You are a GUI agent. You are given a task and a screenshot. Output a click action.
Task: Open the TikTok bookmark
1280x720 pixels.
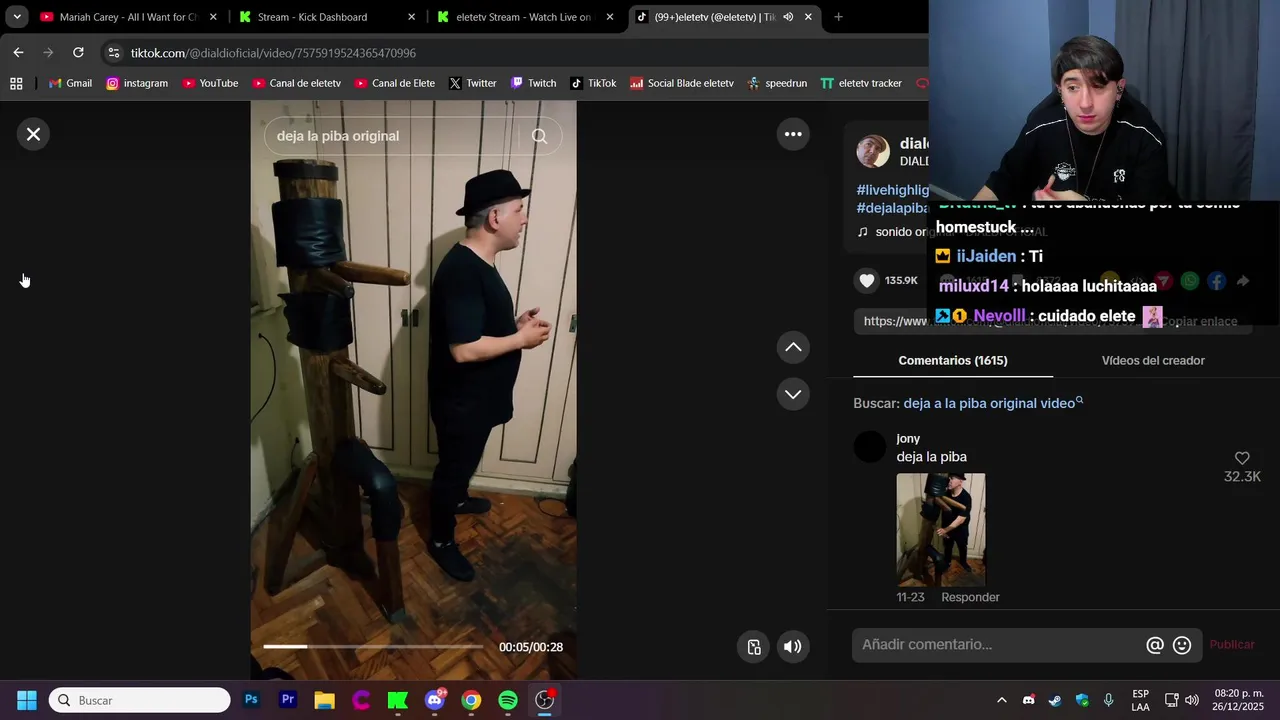click(x=593, y=83)
